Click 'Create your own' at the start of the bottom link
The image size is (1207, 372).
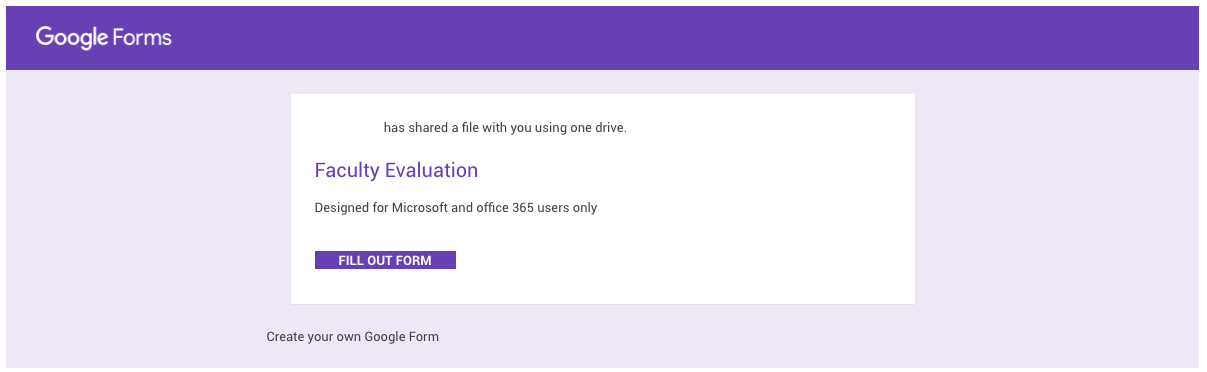(313, 336)
